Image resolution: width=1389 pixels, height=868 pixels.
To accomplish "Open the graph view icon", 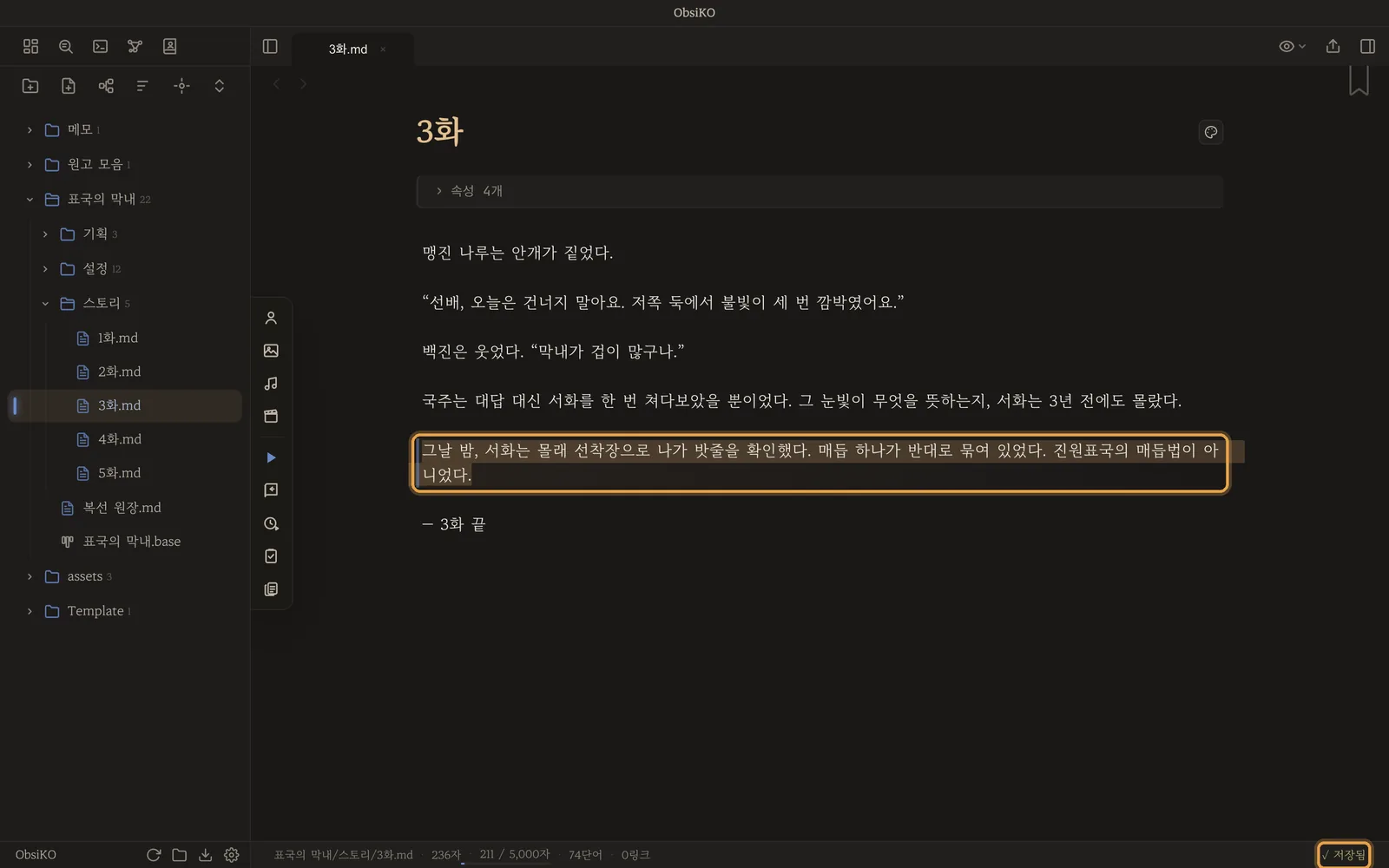I will pos(135,46).
